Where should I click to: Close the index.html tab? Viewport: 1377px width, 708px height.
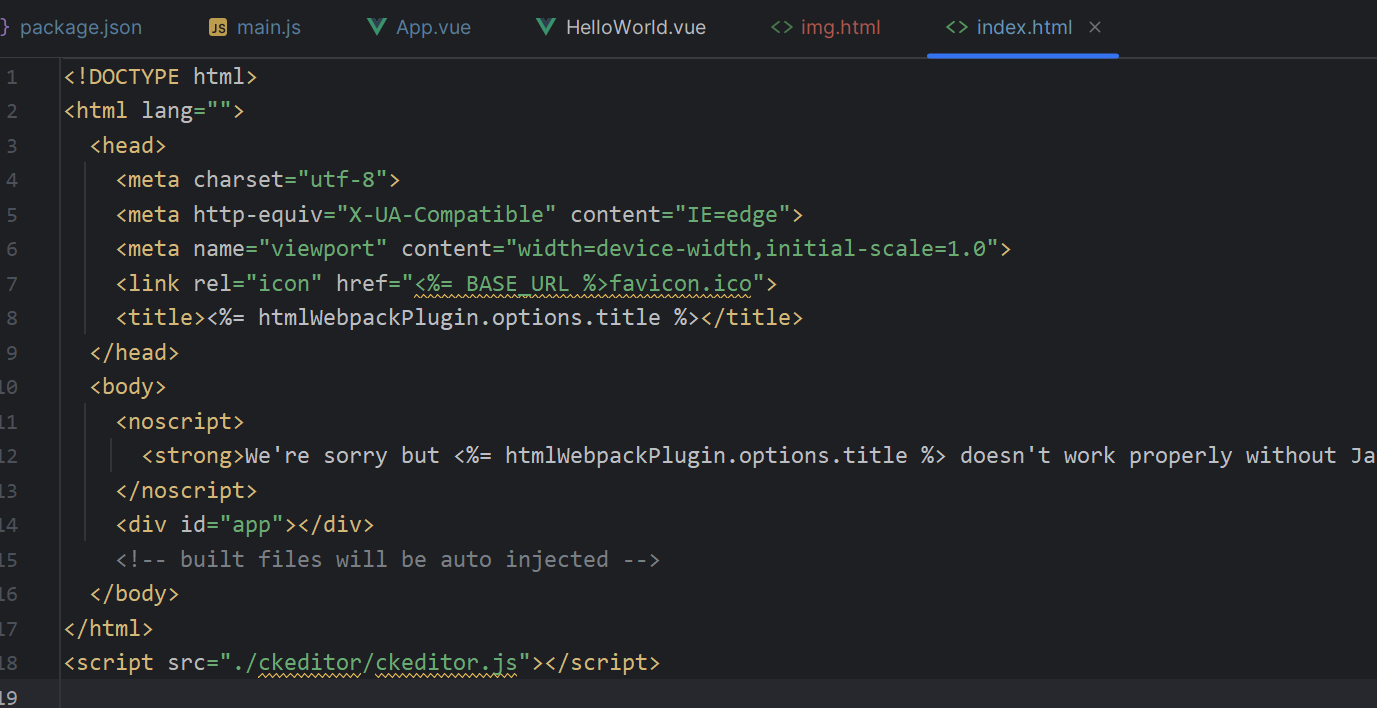(x=1095, y=27)
